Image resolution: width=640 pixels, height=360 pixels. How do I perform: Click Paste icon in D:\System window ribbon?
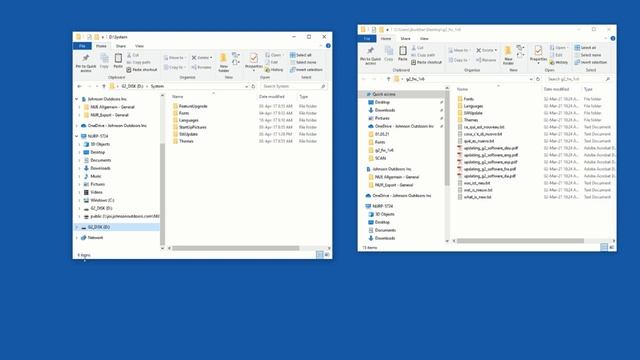118,58
